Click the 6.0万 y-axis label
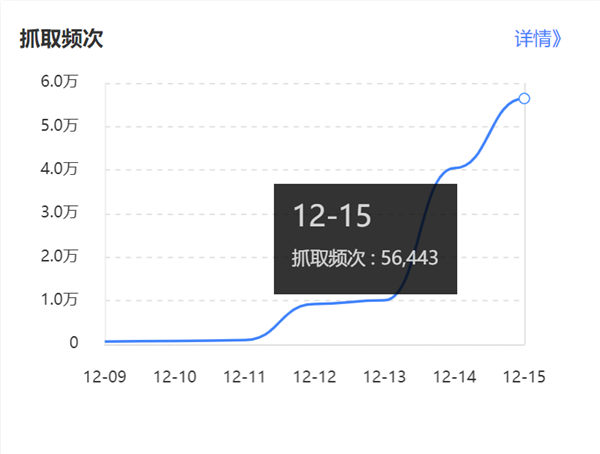The image size is (600, 454). 60,82
